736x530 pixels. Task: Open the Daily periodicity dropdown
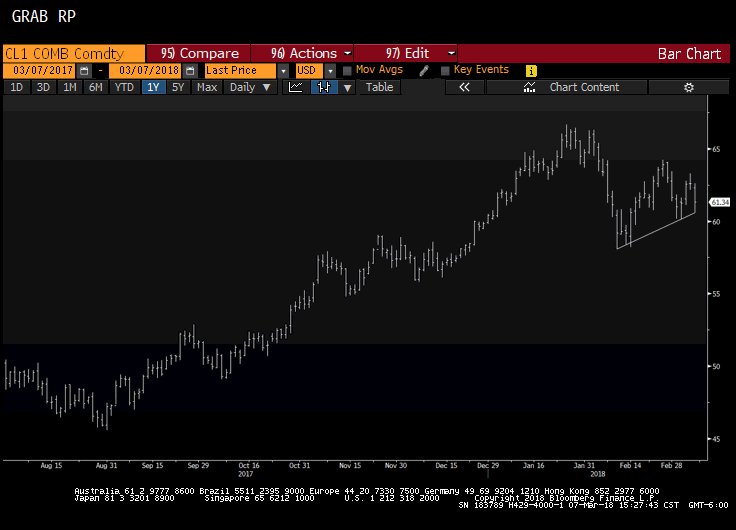click(x=250, y=87)
